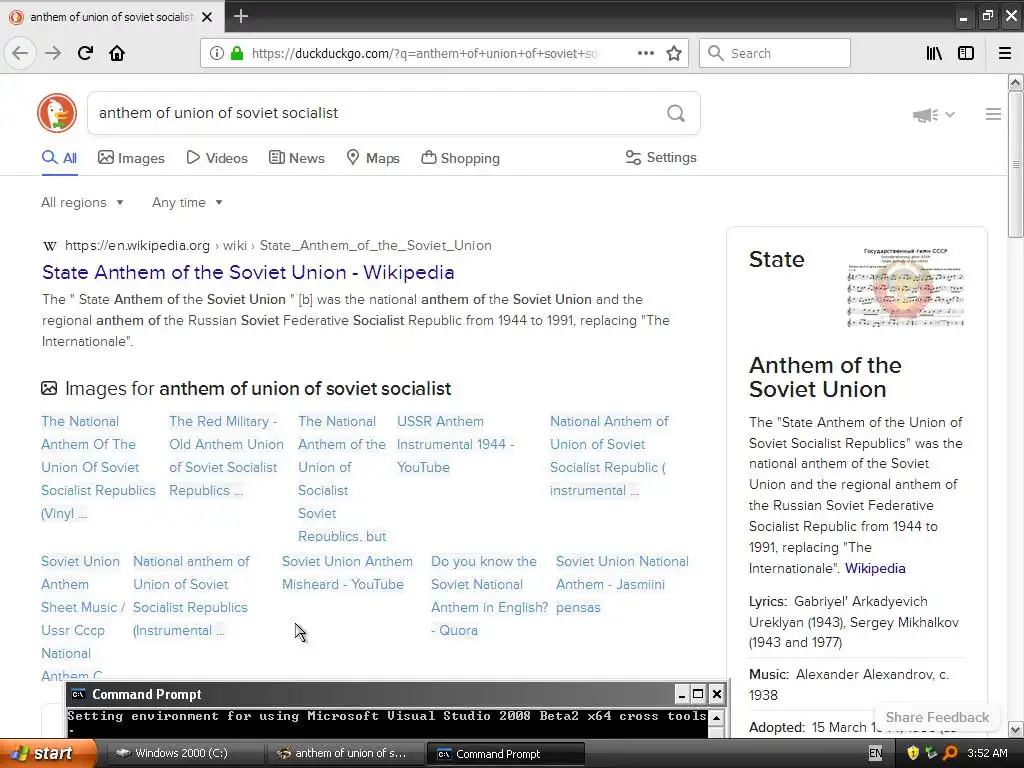1024x768 pixels.
Task: Select the All results tab
Action: (x=59, y=158)
